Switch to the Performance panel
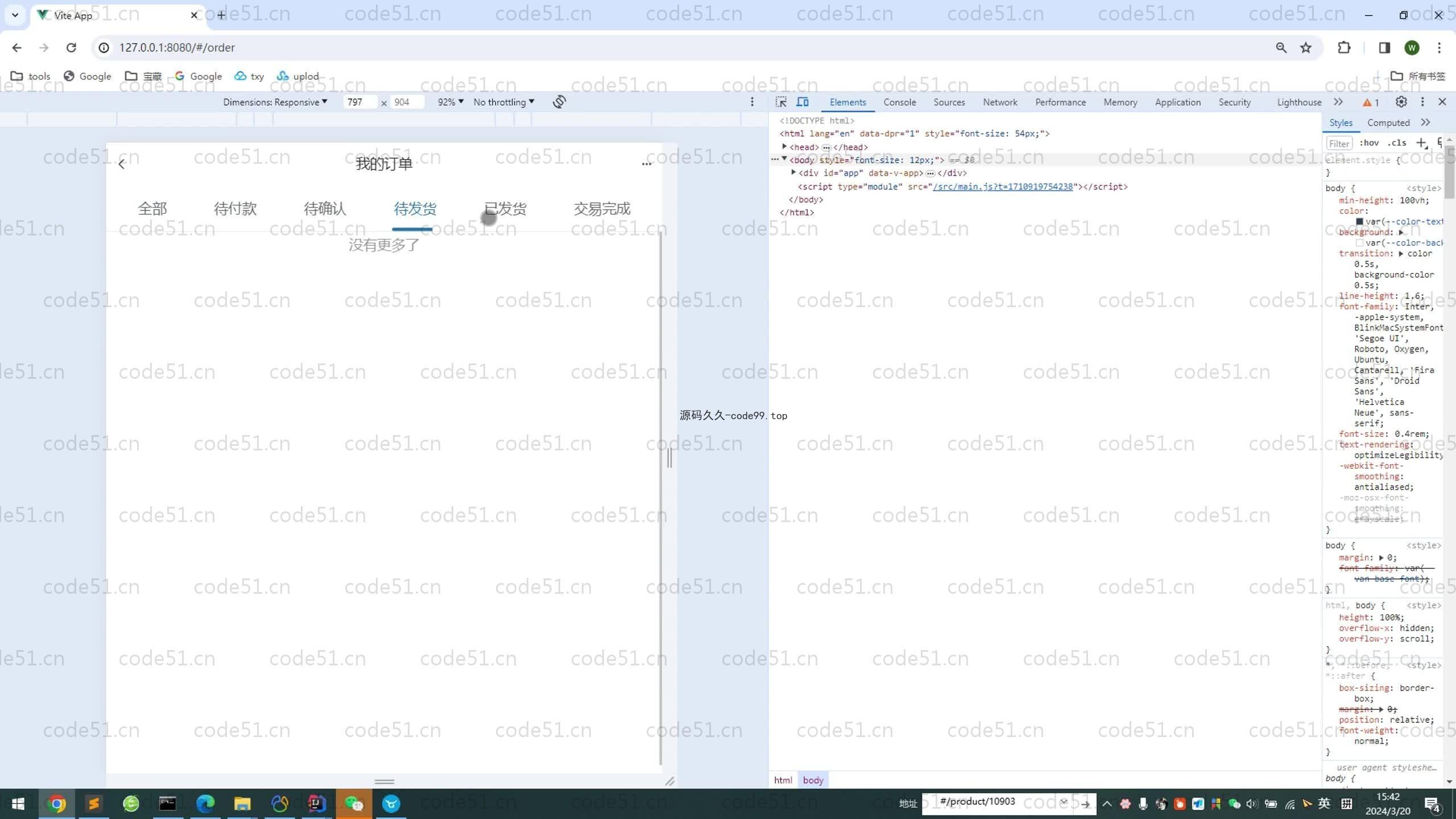 pos(1060,102)
